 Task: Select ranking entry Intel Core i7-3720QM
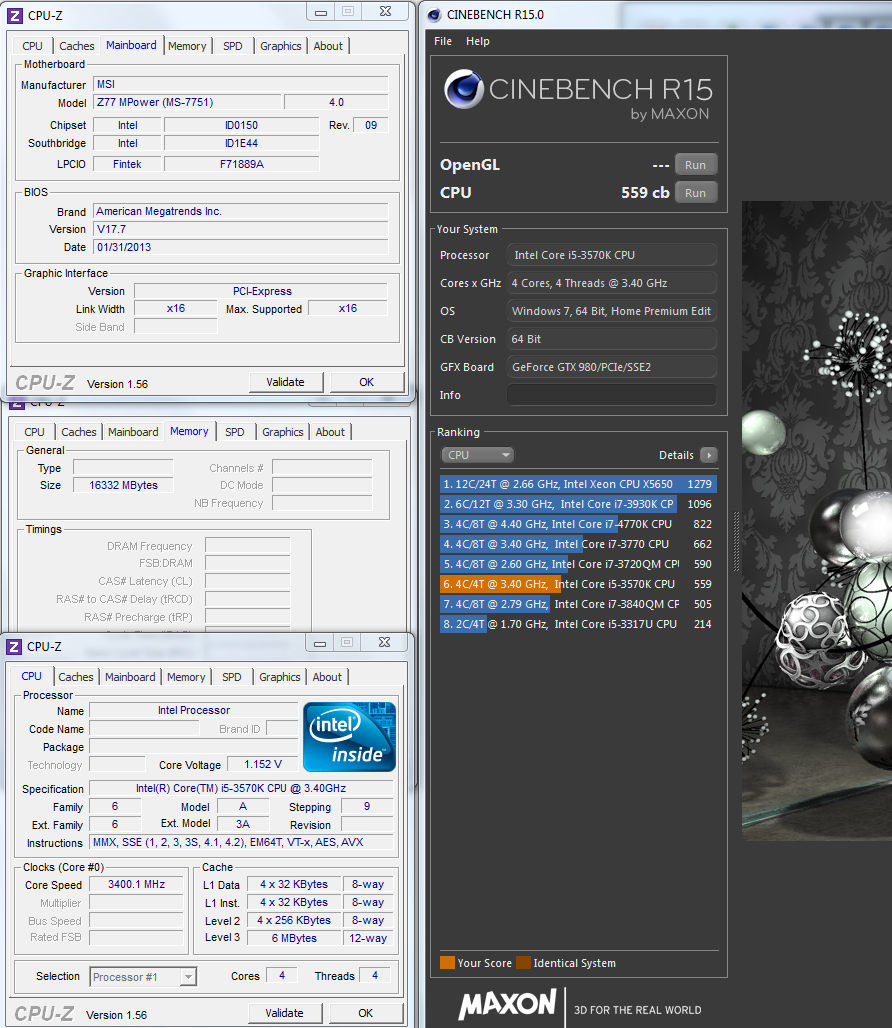click(x=578, y=564)
